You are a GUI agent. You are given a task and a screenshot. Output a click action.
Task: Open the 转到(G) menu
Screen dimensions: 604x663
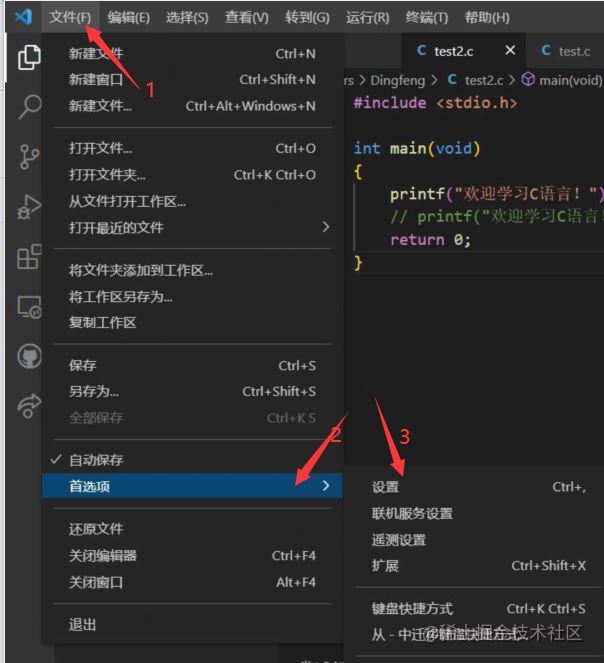point(307,17)
